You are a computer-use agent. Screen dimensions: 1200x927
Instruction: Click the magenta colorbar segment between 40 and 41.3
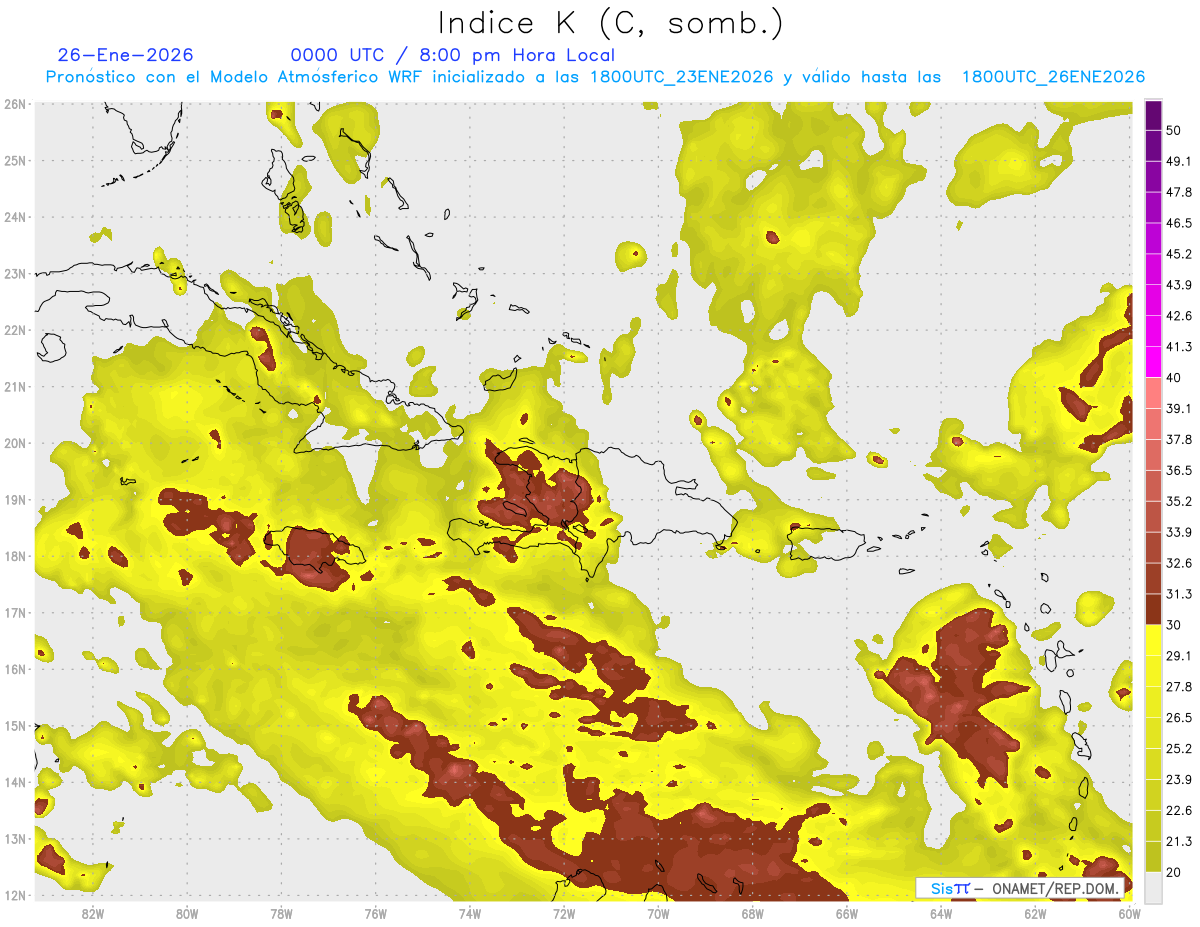[x=1153, y=362]
